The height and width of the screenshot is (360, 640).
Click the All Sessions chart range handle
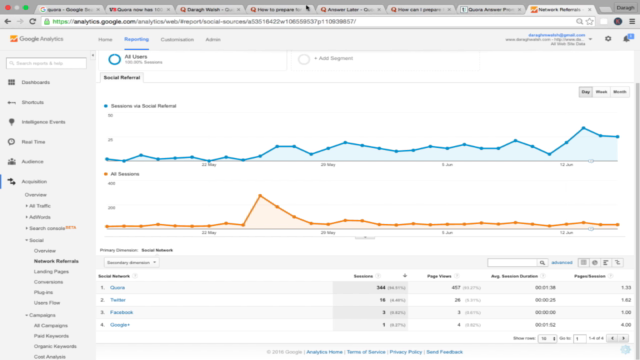pos(591,229)
